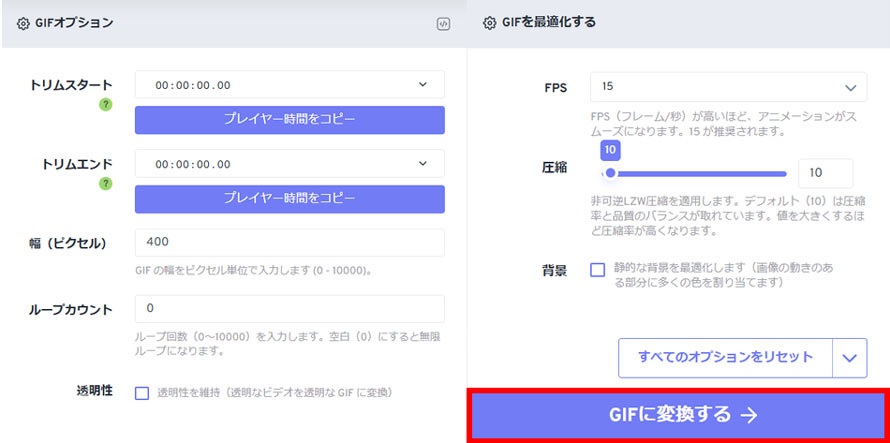The width and height of the screenshot is (890, 443).
Task: Click the gear icon beside GIFを最適化する
Action: [489, 23]
